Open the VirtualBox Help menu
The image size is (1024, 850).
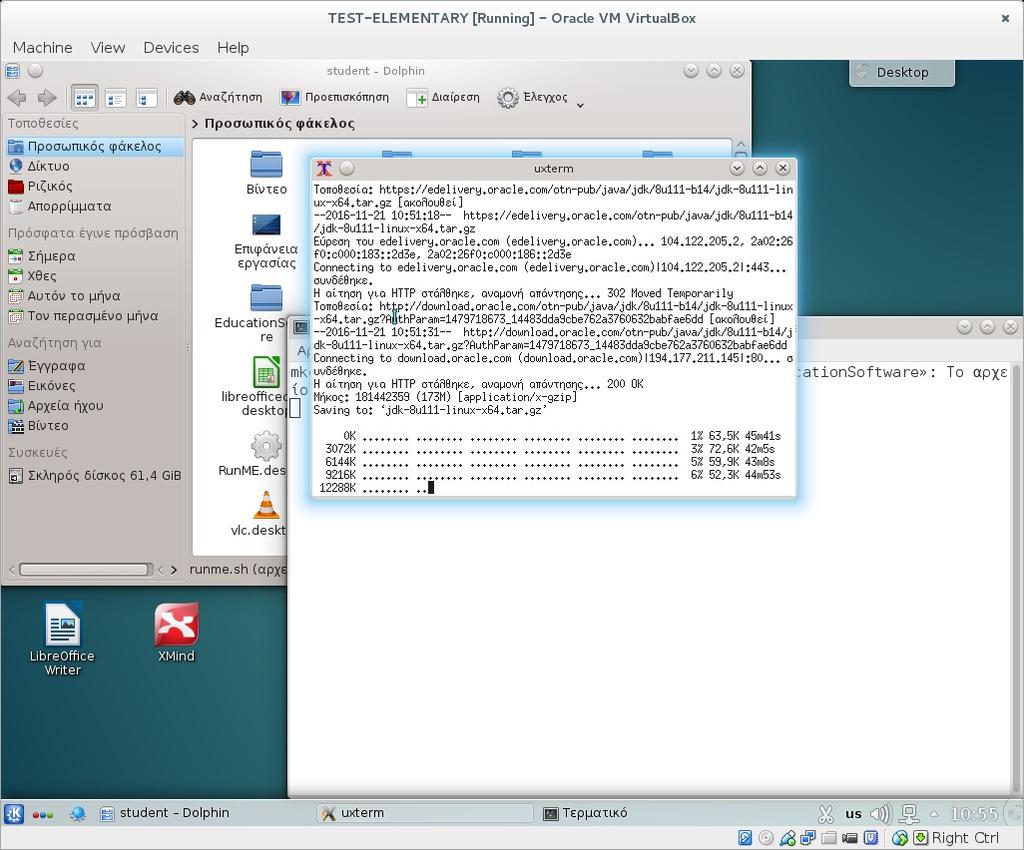point(233,48)
